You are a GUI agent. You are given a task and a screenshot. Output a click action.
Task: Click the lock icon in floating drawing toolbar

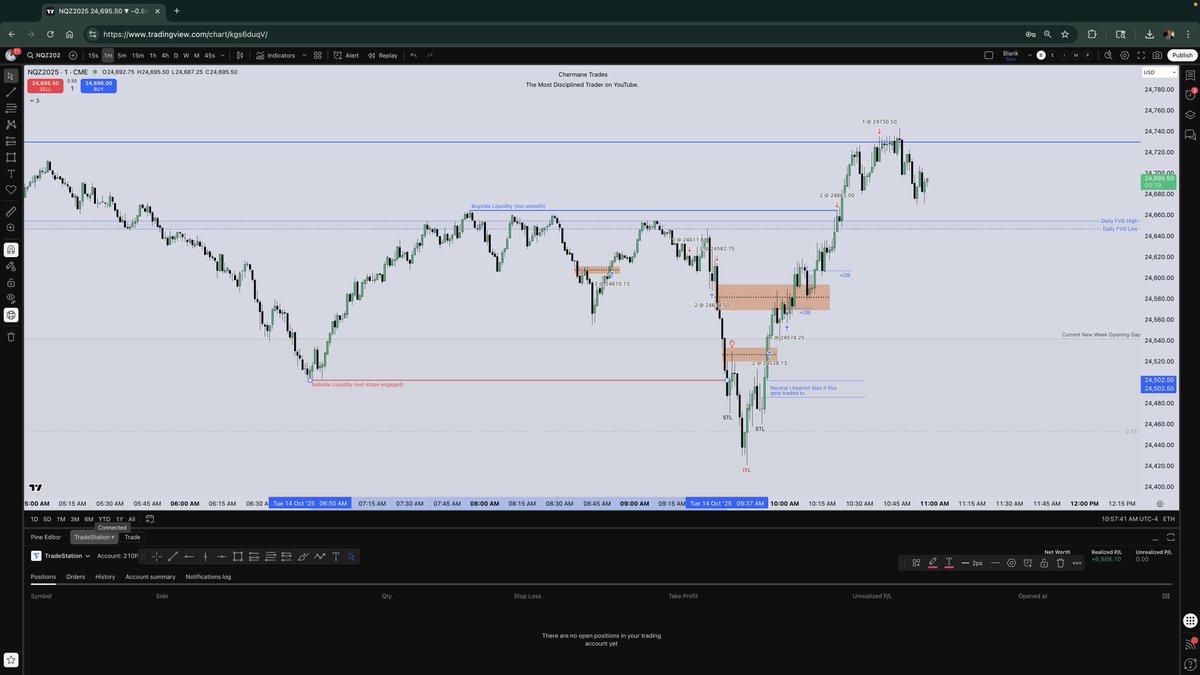1044,563
